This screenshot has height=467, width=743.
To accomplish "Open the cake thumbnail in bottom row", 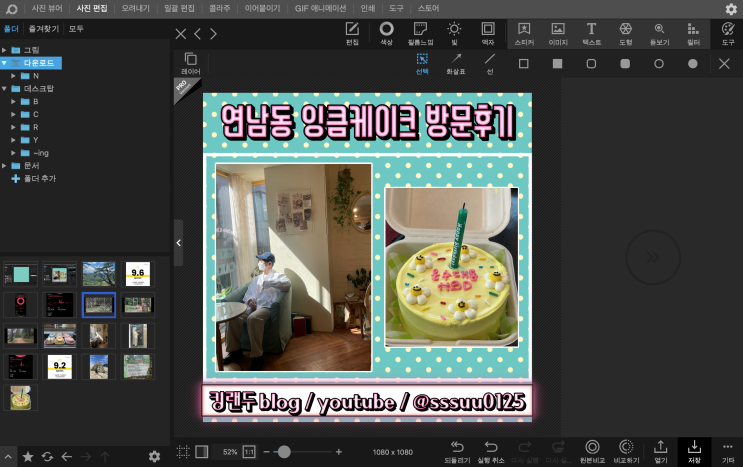I will click(20, 397).
